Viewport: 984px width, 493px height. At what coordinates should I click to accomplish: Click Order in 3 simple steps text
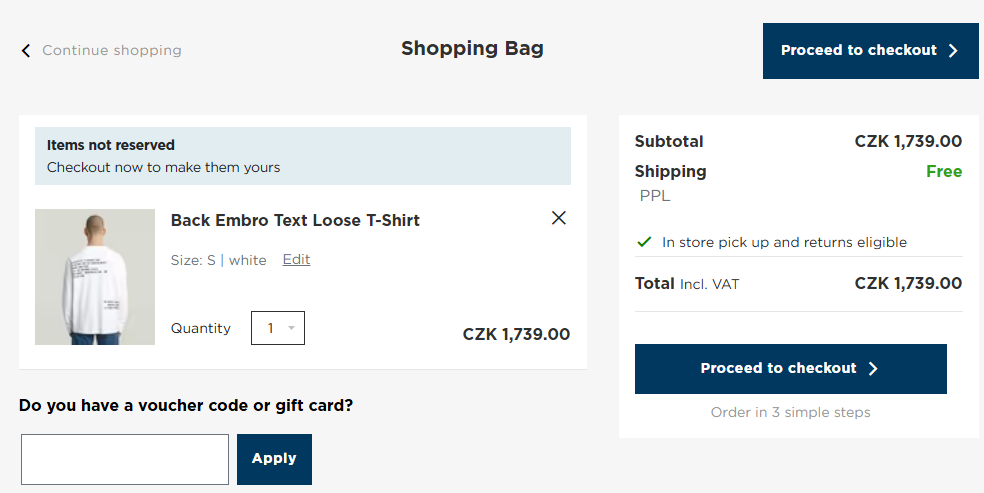click(x=790, y=412)
